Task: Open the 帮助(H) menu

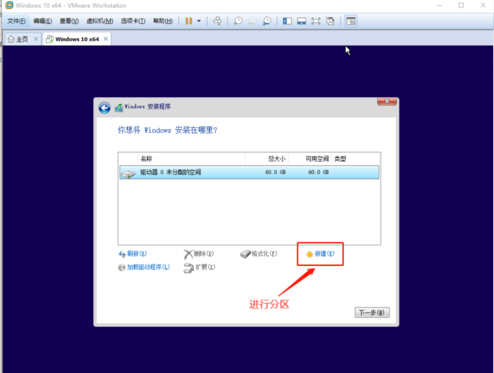Action: point(163,21)
